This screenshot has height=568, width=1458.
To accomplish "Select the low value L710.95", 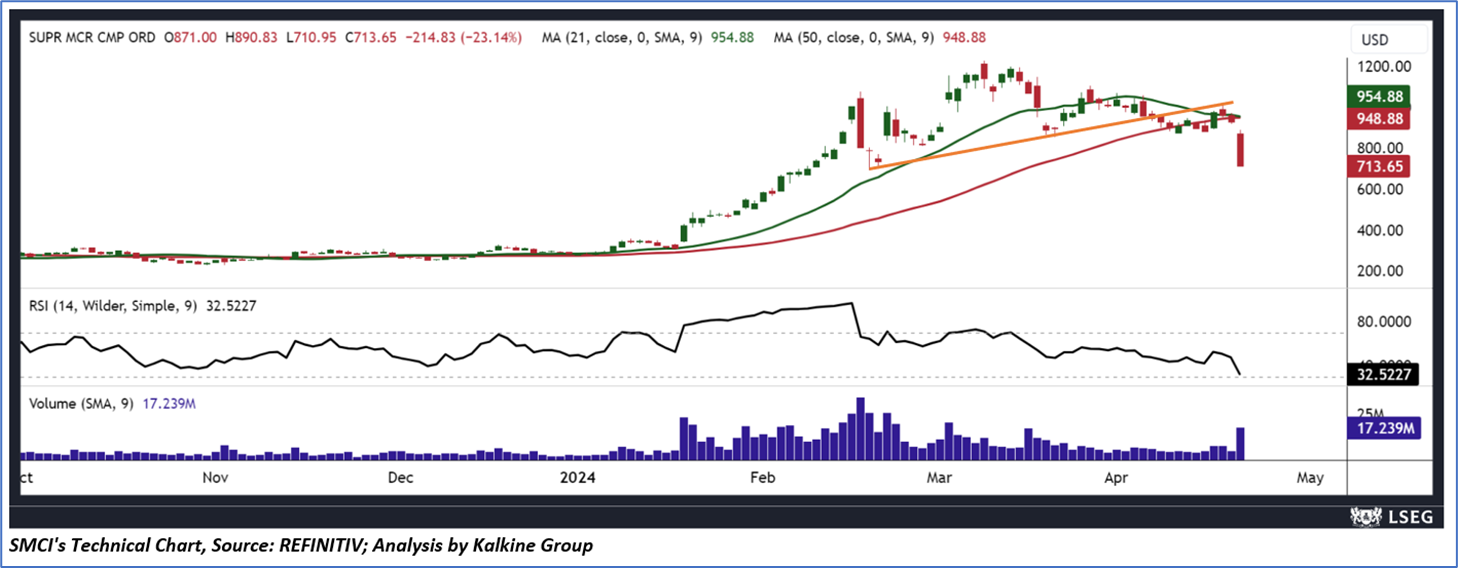I will (313, 38).
